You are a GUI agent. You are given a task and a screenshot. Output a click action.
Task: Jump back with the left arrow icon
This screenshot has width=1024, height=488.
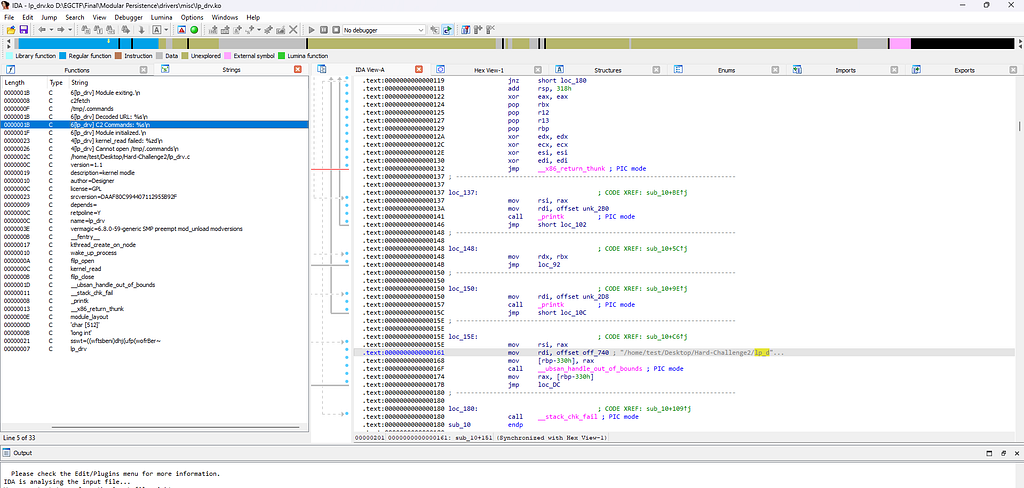click(42, 30)
